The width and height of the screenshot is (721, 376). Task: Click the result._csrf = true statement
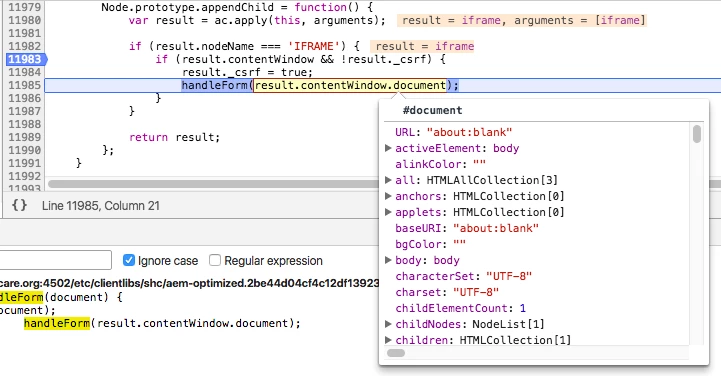click(x=247, y=72)
